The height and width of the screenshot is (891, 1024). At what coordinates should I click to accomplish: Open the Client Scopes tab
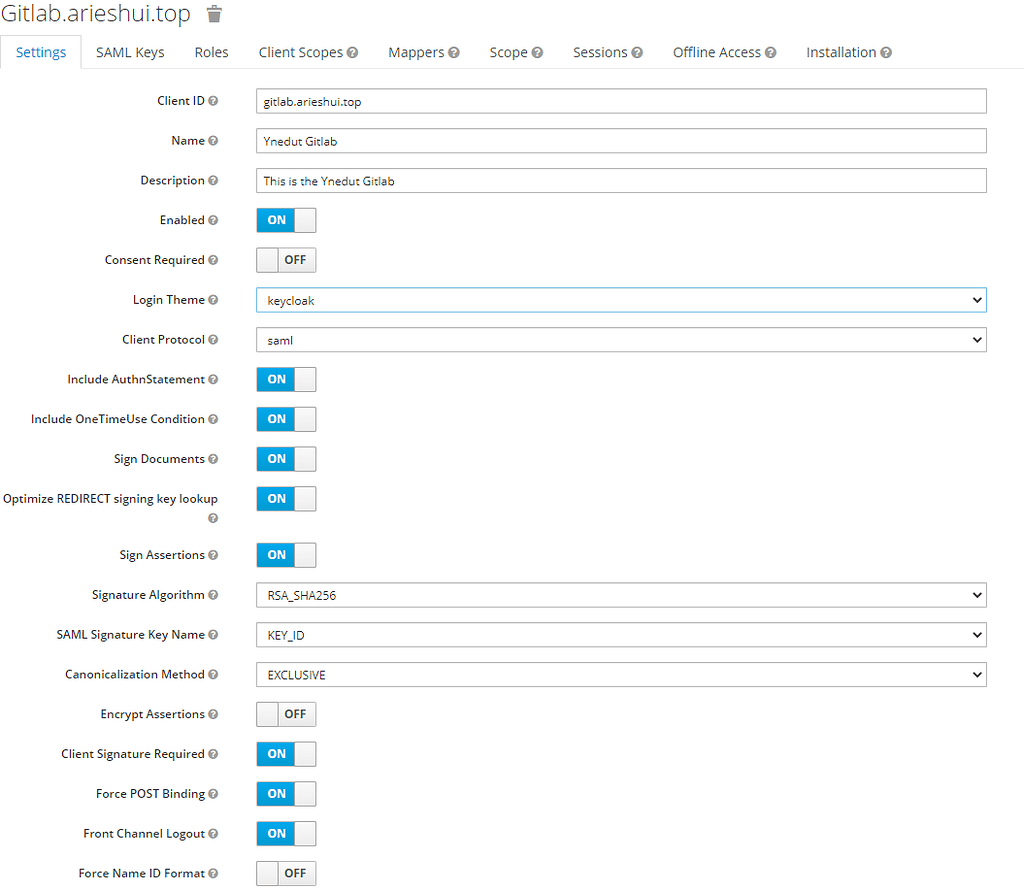tap(301, 52)
